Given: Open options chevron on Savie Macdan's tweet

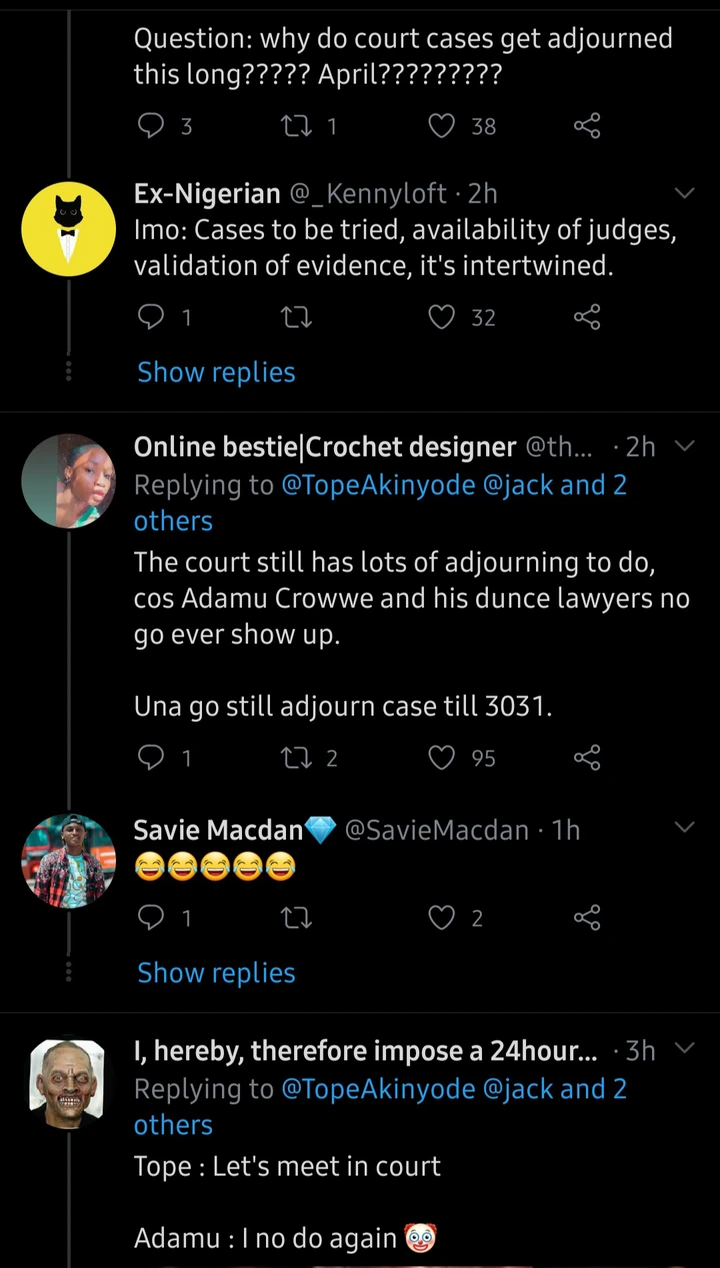Looking at the screenshot, I should 685,827.
